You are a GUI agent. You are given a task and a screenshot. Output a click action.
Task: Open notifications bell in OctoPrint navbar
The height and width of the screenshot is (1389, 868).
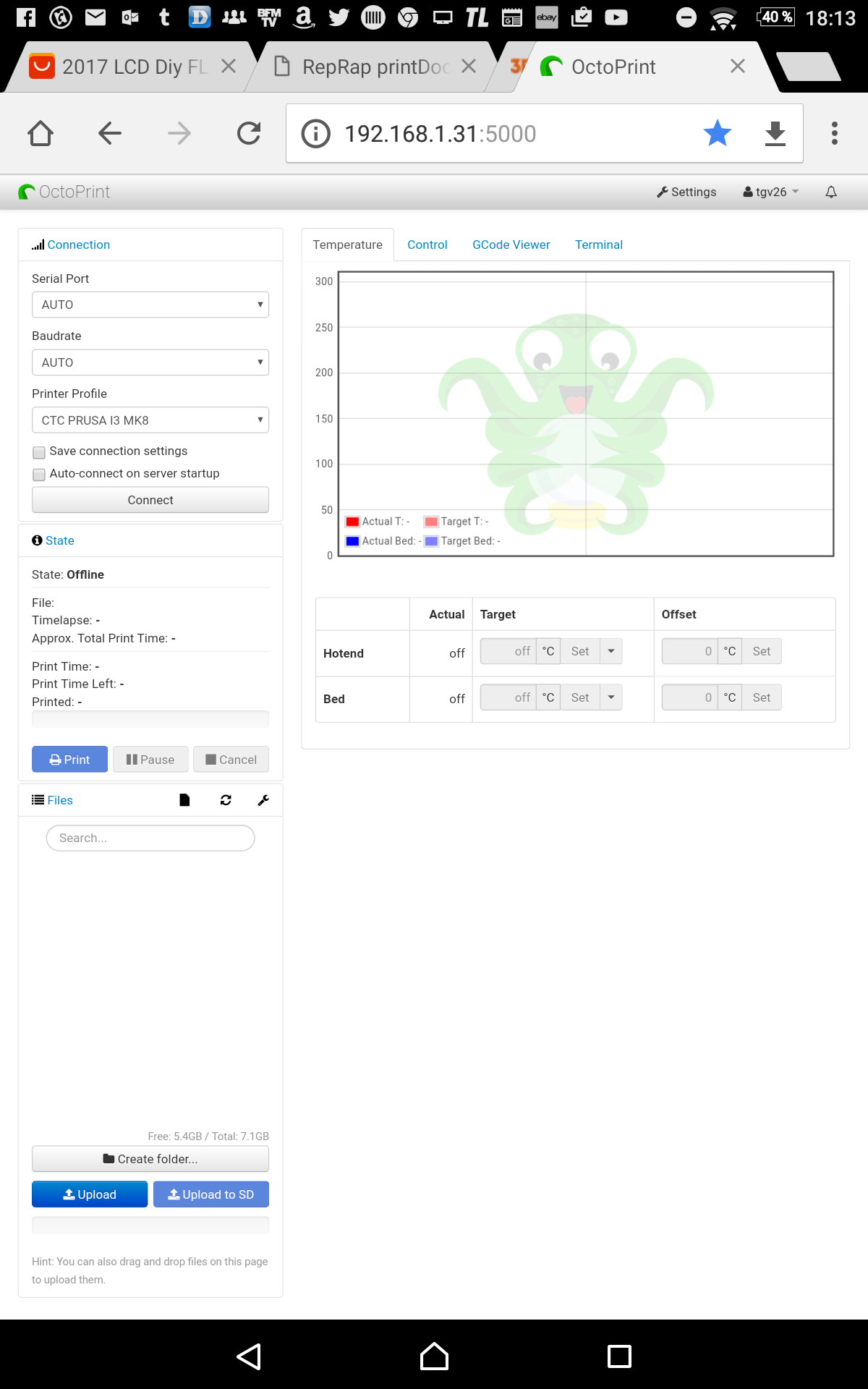coord(831,192)
